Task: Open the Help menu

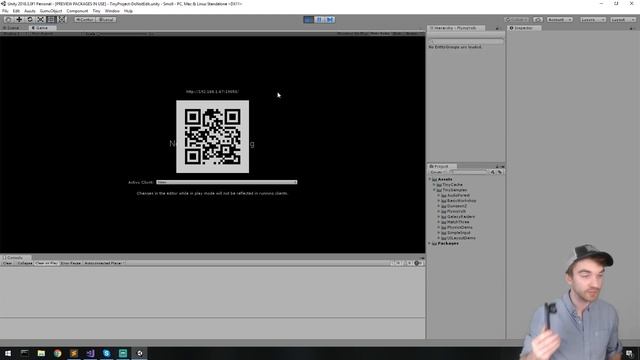Action: [128, 11]
